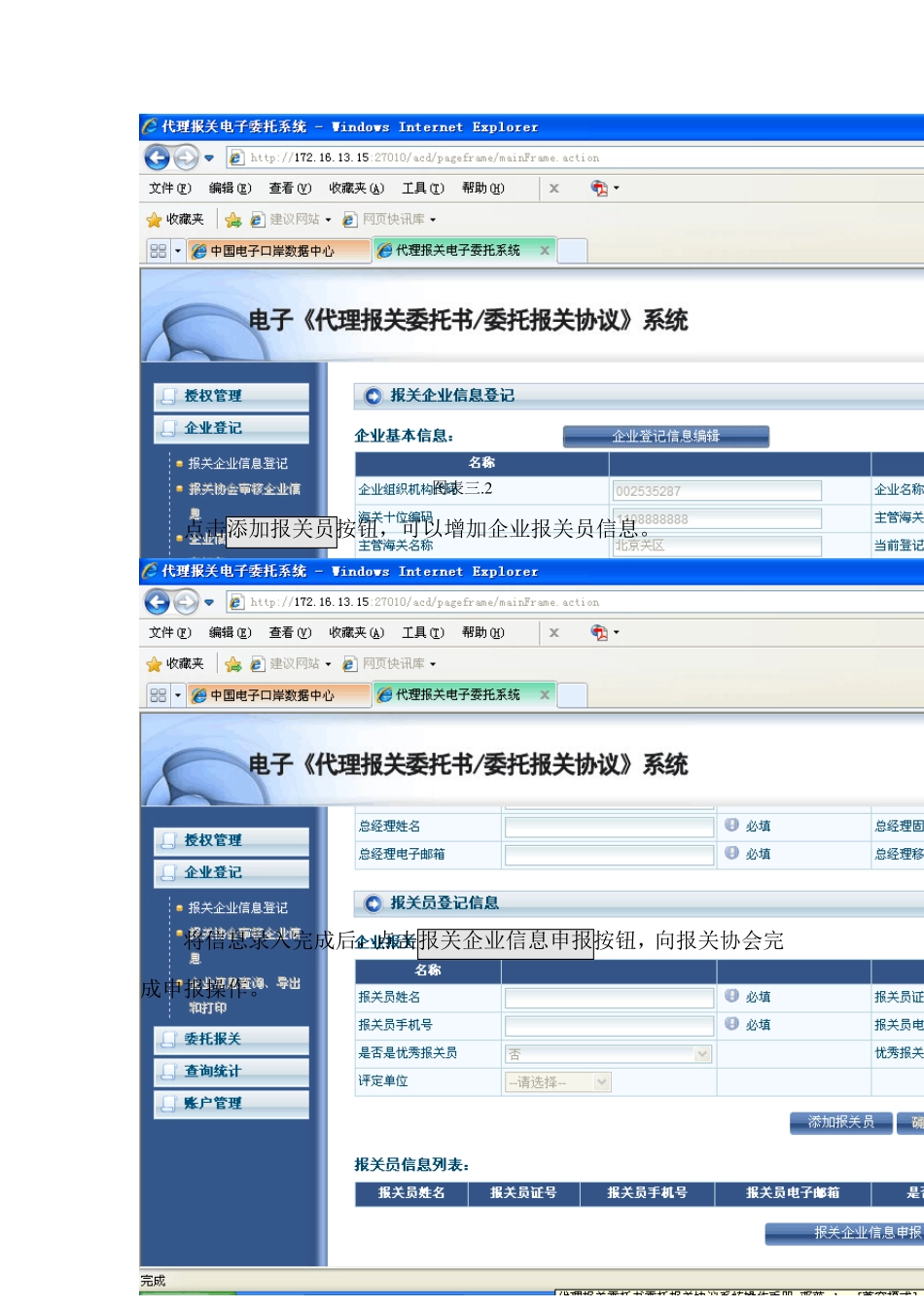Viewport: 924px width, 1307px height.
Task: Open recent pages dropdown in upper browser
Action: (209, 158)
